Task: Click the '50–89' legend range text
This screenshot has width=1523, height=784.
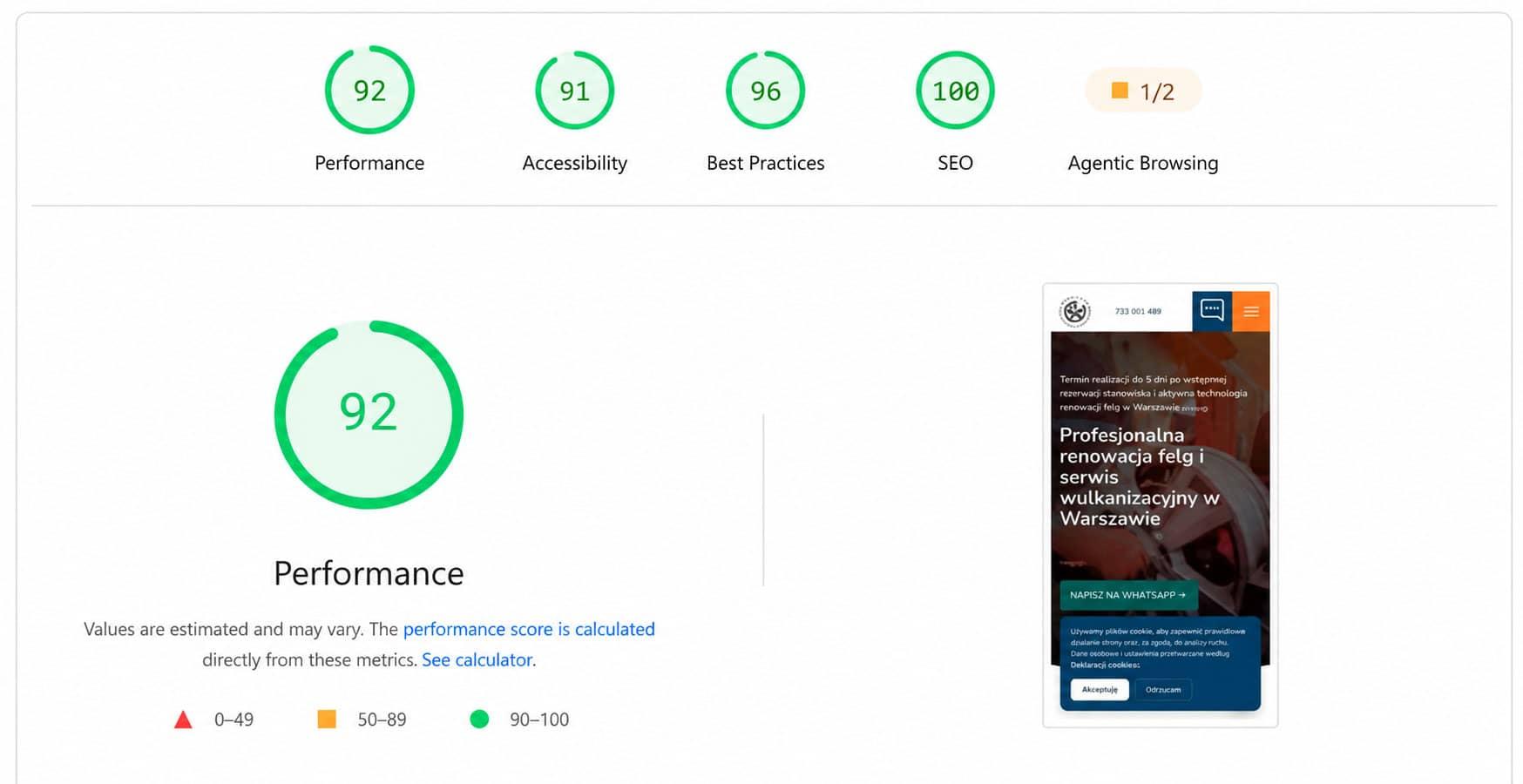Action: pos(382,720)
